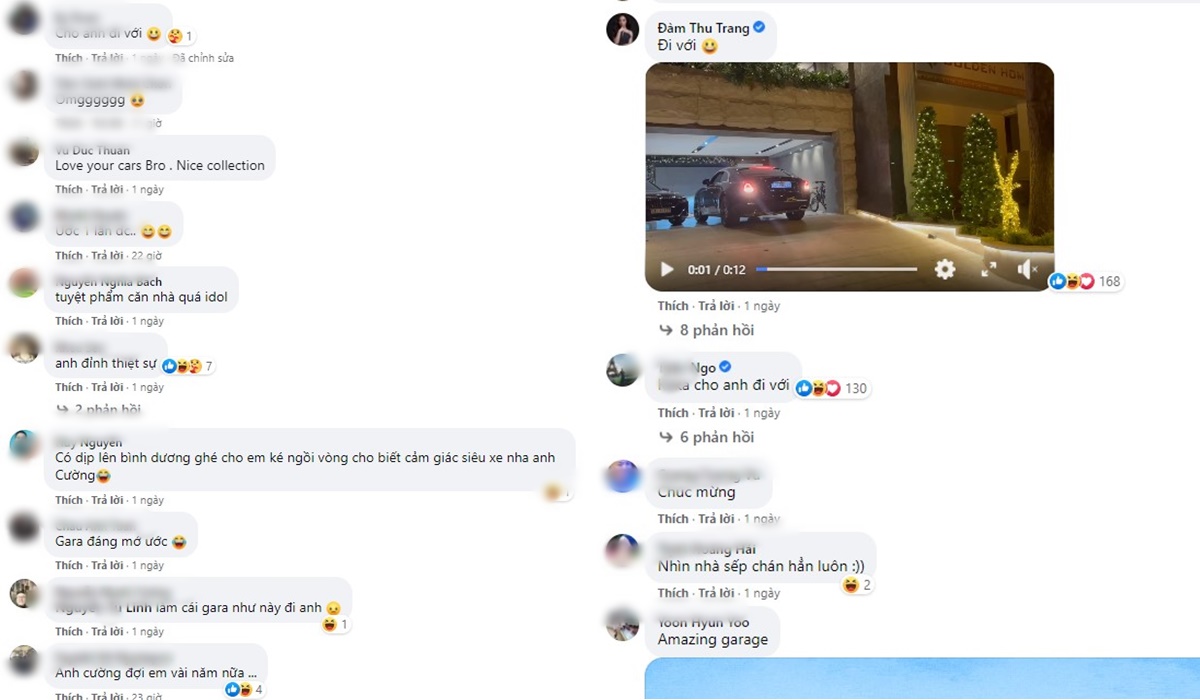View the 168 reactions on video comment

click(1086, 282)
